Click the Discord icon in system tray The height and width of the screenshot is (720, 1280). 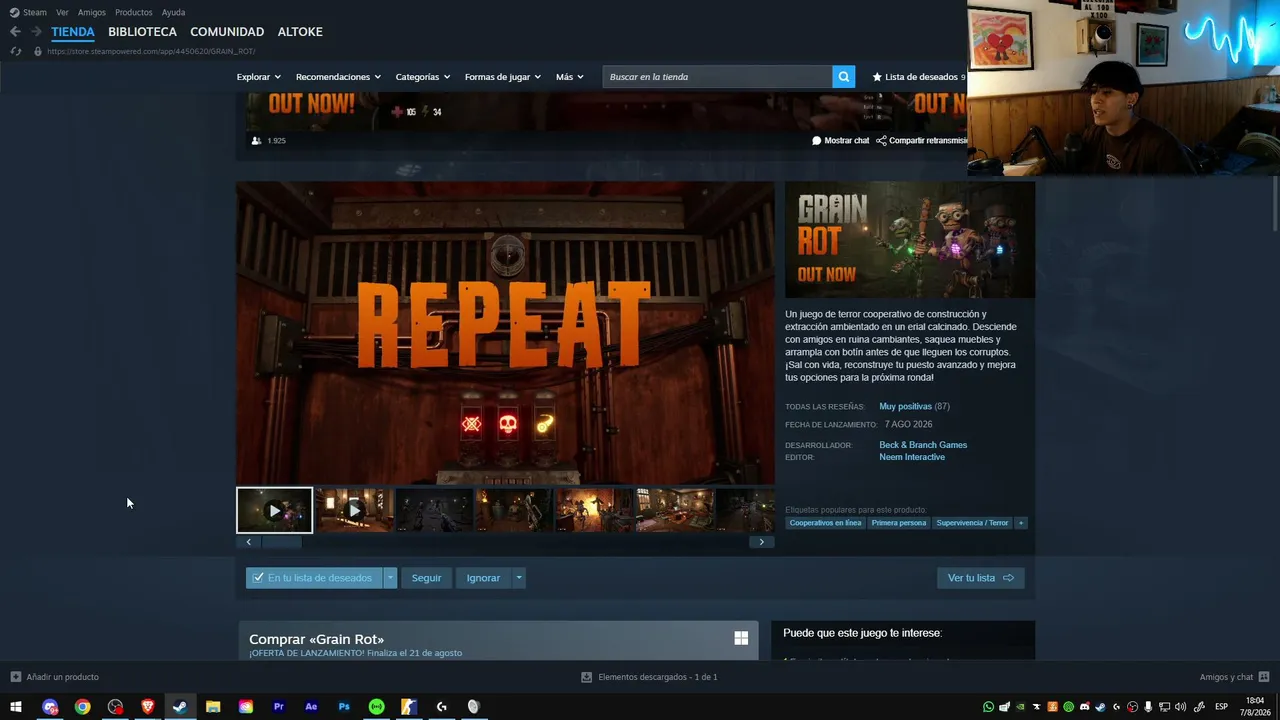pyautogui.click(x=1085, y=707)
